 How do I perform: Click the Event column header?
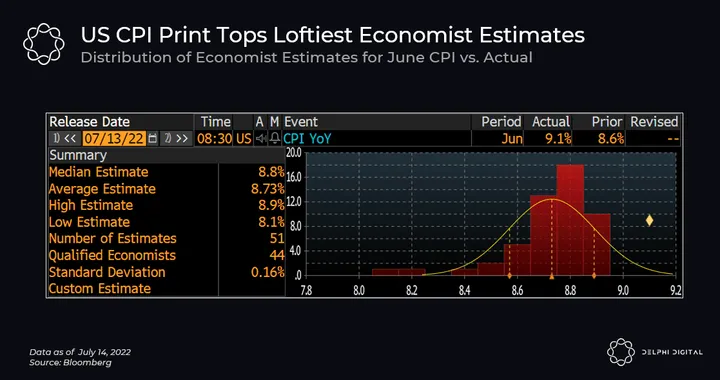click(x=301, y=122)
